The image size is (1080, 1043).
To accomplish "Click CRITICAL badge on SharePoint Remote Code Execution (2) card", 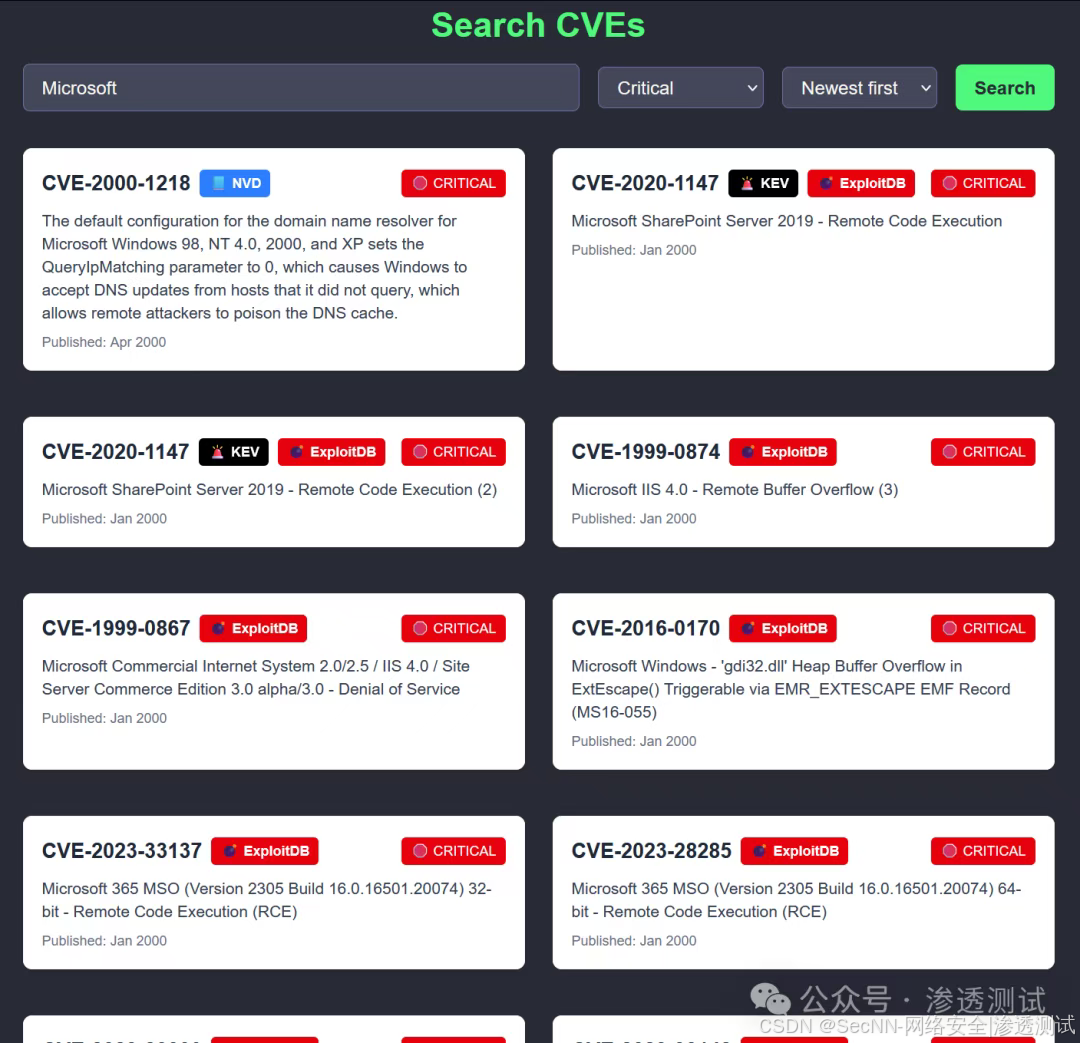I will click(x=453, y=452).
